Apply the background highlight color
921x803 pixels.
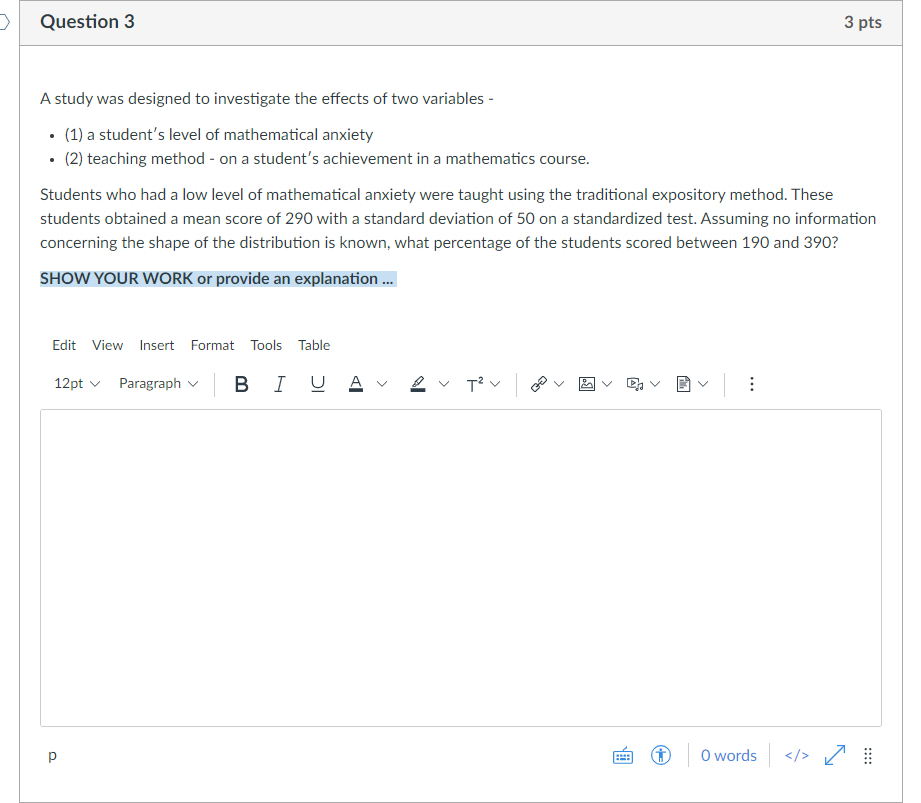[x=418, y=384]
